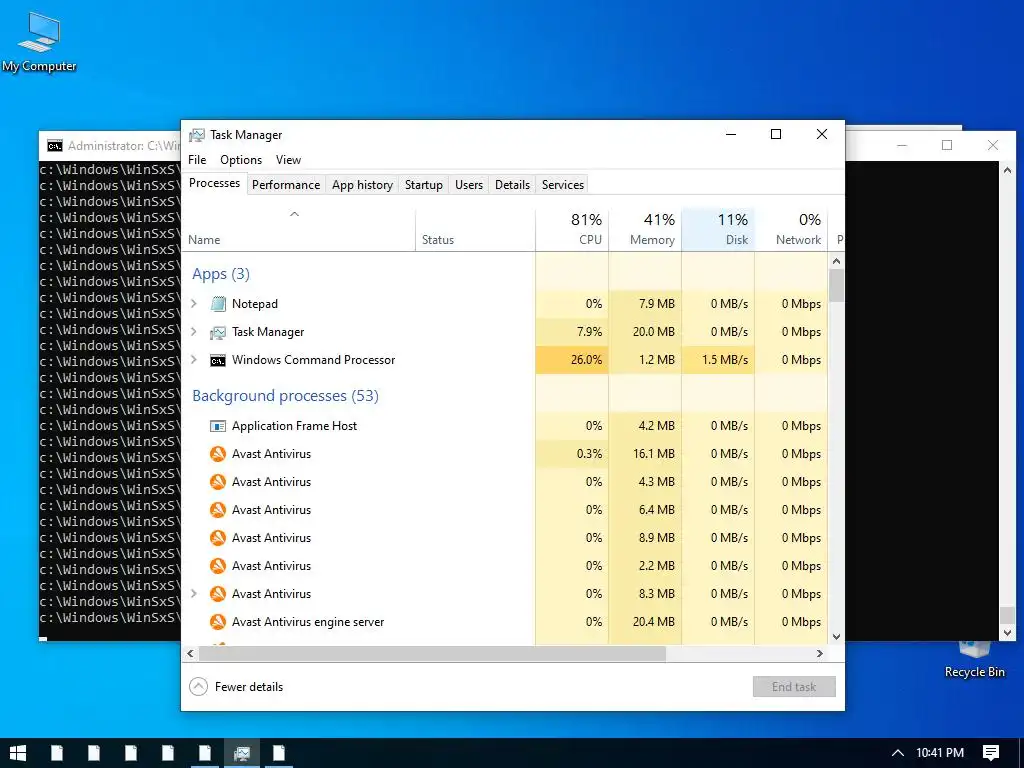This screenshot has width=1024, height=768.
Task: Click the Command Prompt window title icon
Action: 55,146
